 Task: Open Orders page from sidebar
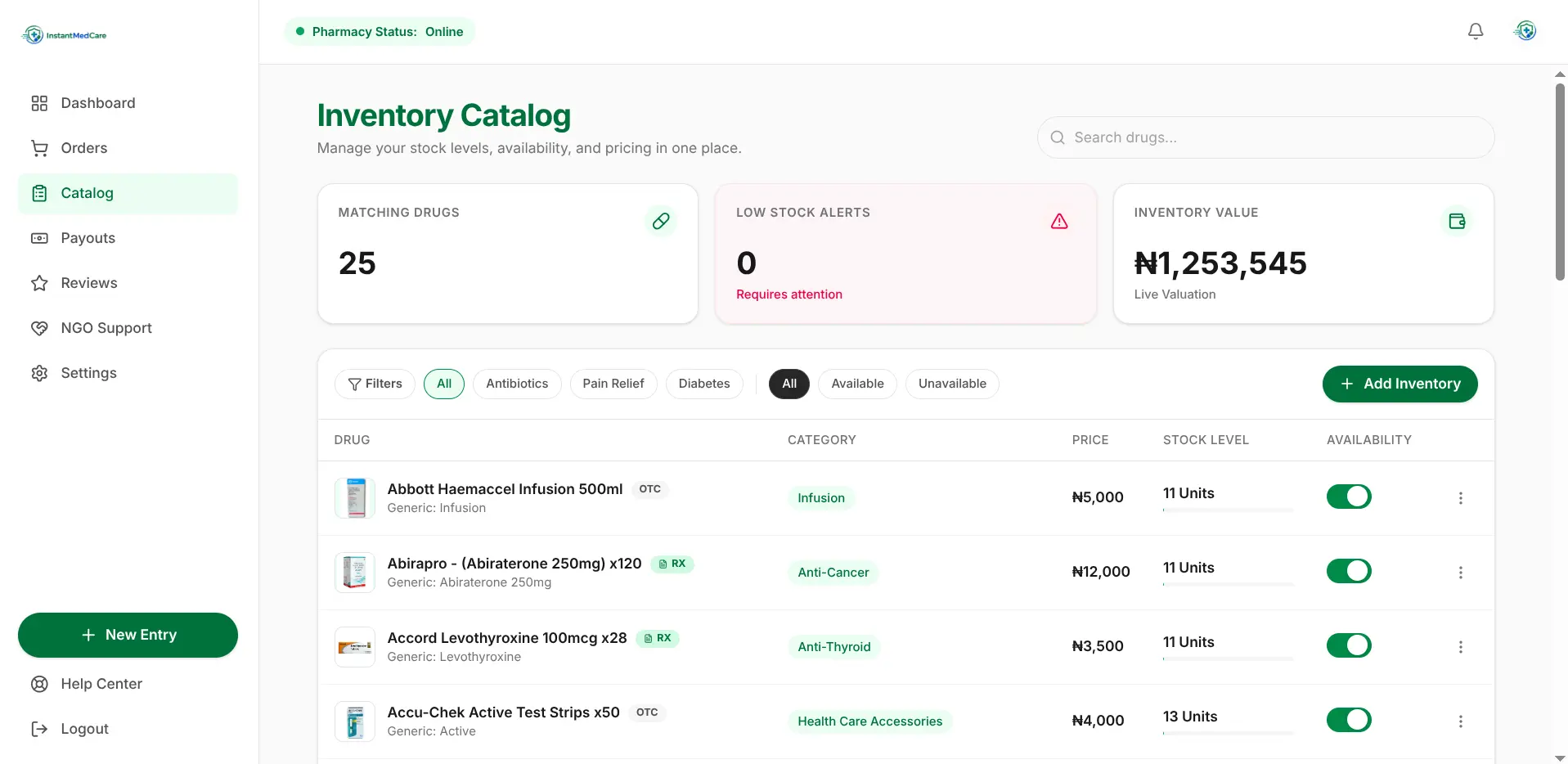[x=128, y=148]
